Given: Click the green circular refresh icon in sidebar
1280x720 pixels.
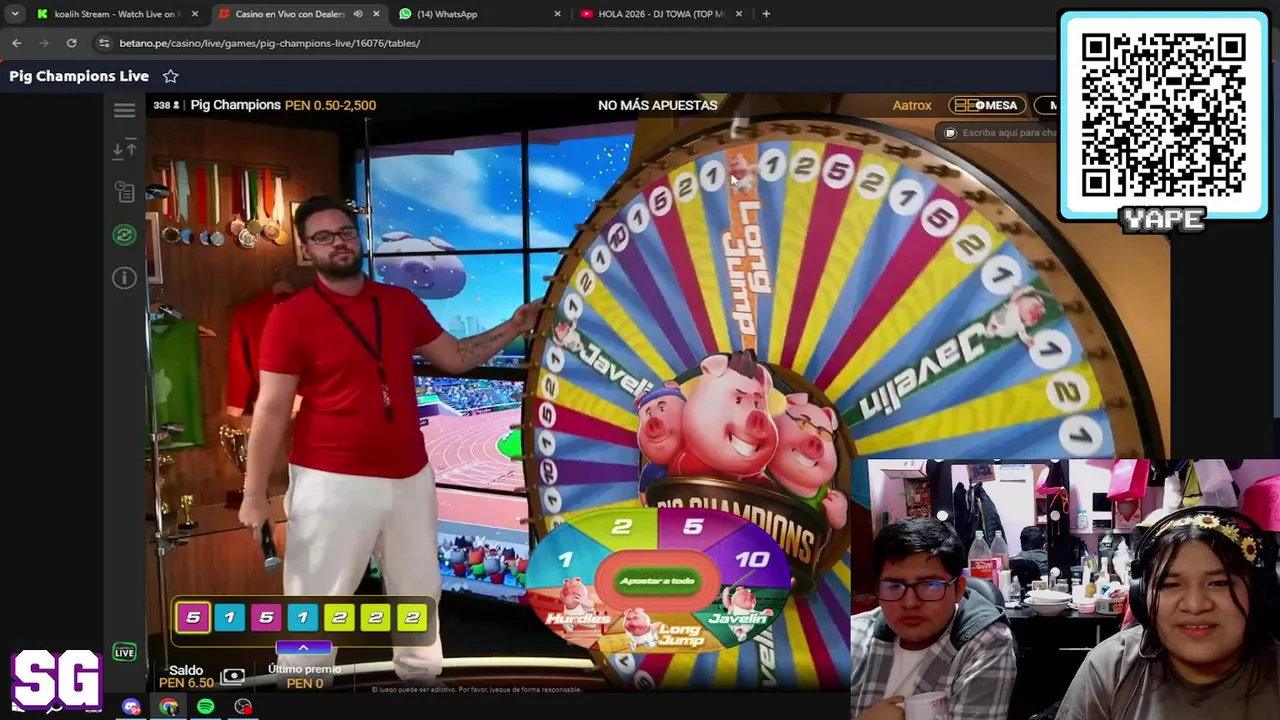Looking at the screenshot, I should click(124, 235).
